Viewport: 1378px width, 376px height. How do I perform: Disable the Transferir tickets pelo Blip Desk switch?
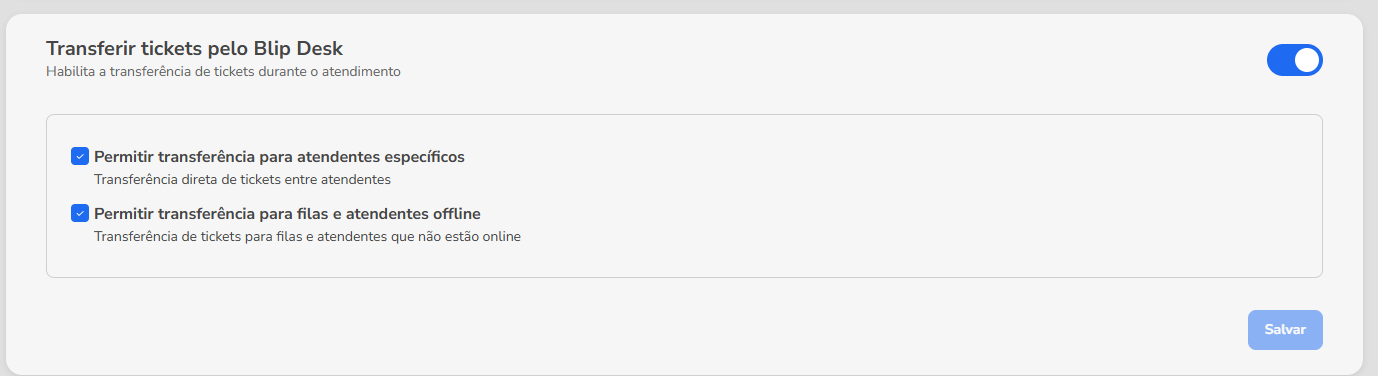click(x=1294, y=60)
